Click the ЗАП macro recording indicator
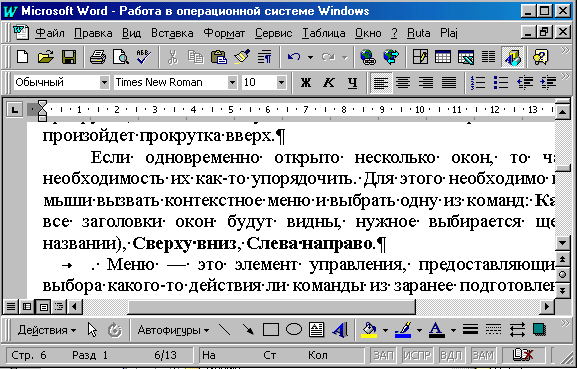Screen dimensions: 577x369 pos(383,355)
